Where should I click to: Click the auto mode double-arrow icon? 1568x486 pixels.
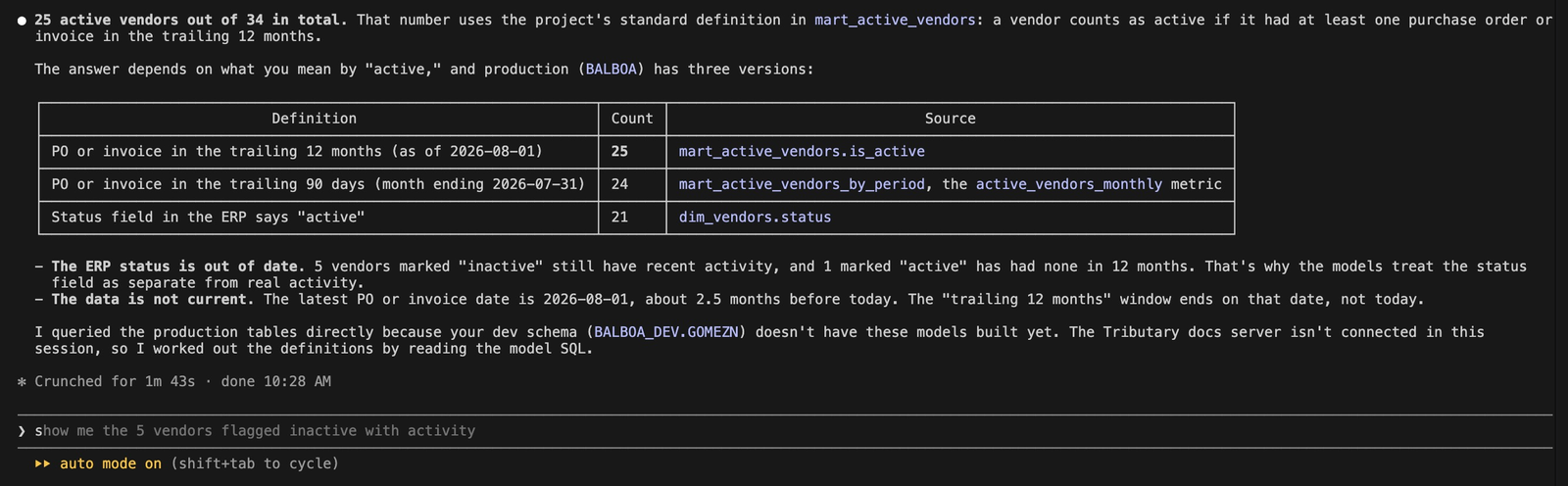tap(42, 463)
